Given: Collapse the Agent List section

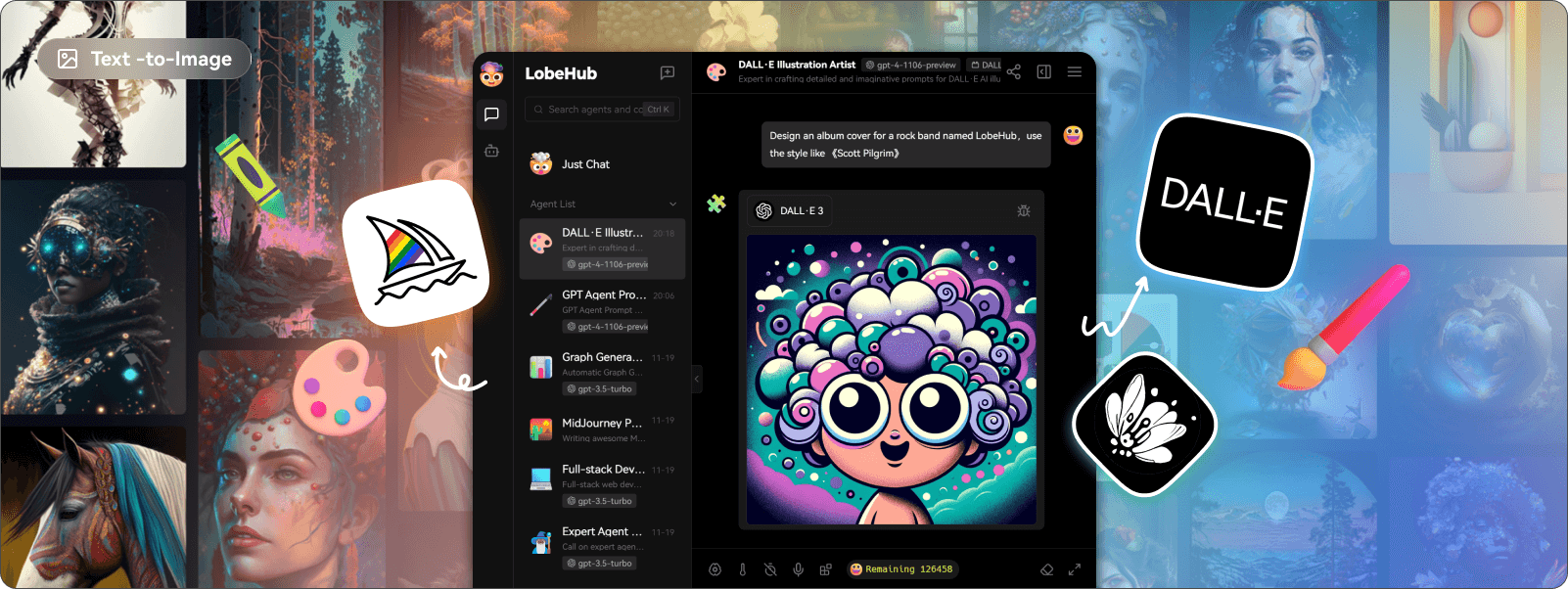Looking at the screenshot, I should (672, 204).
